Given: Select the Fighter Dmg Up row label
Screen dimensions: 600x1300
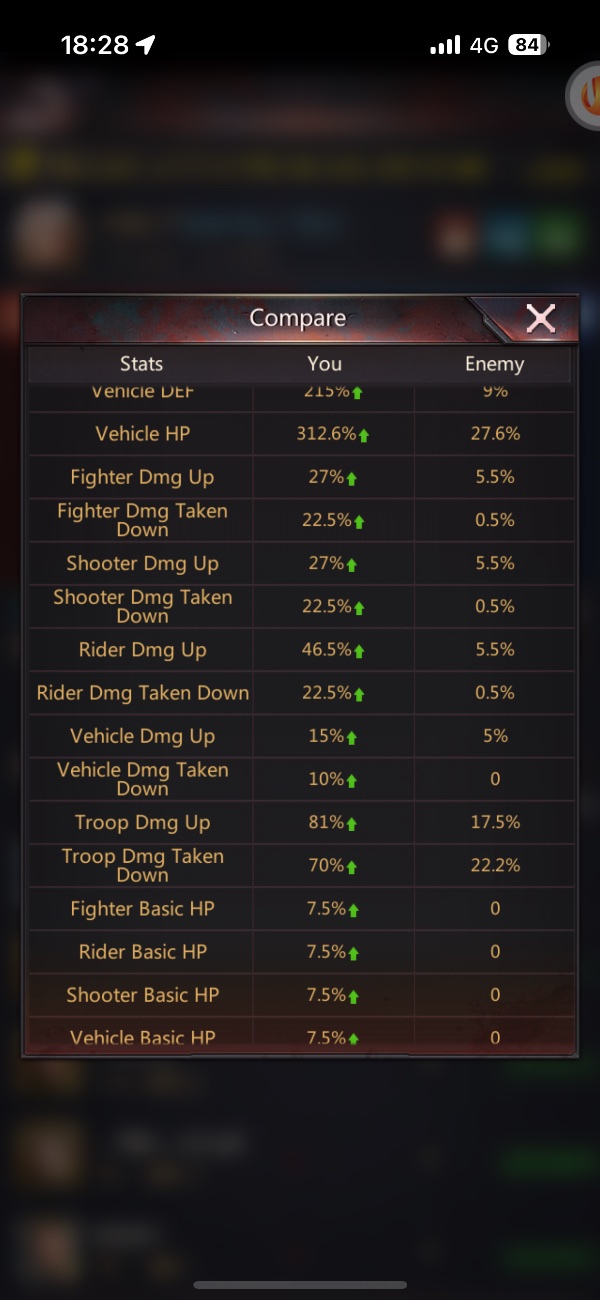Looking at the screenshot, I should [142, 477].
